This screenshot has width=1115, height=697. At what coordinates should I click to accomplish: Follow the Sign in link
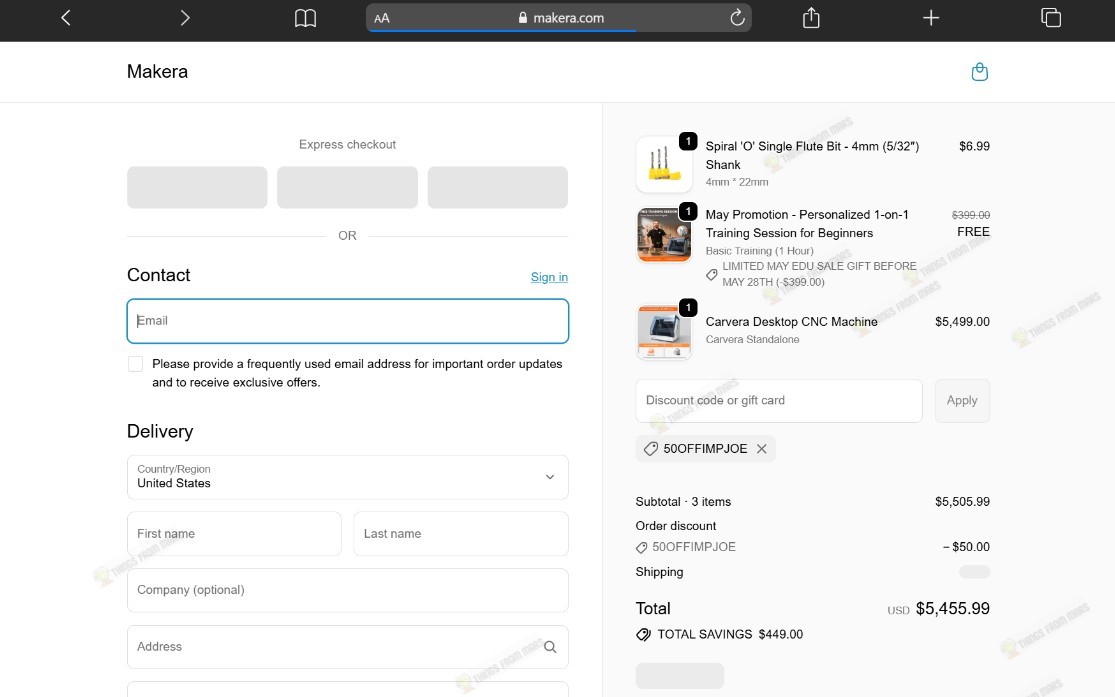click(549, 277)
